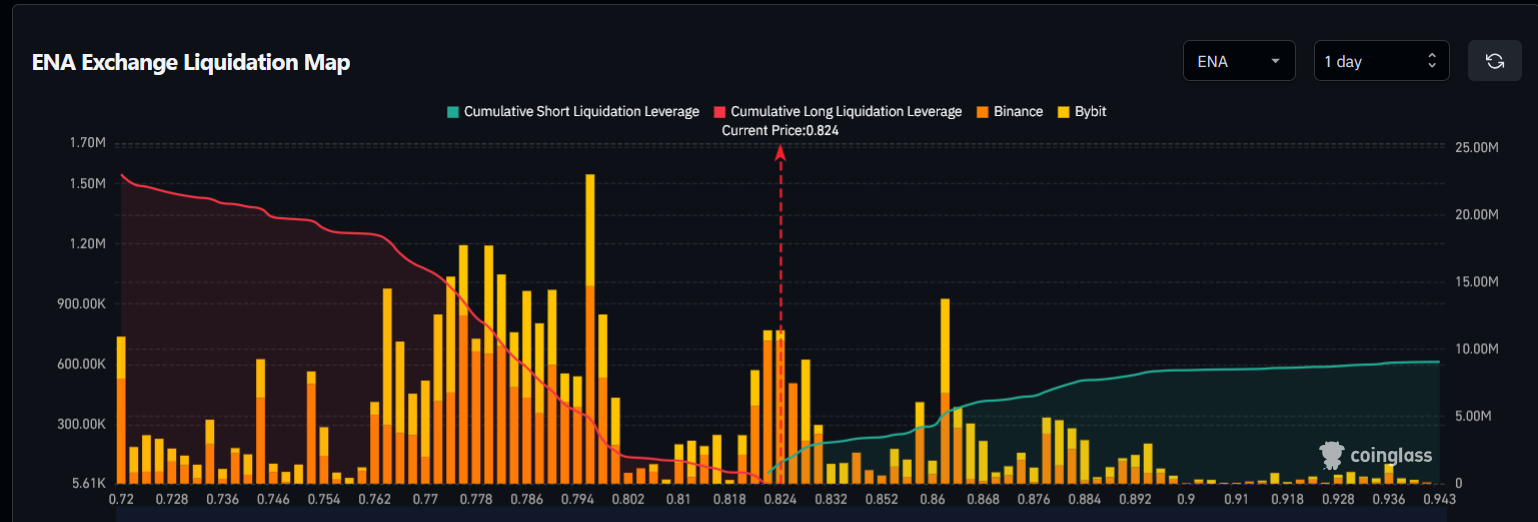Image resolution: width=1538 pixels, height=522 pixels.
Task: Click the 0.868 x-axis label
Action: pos(983,498)
